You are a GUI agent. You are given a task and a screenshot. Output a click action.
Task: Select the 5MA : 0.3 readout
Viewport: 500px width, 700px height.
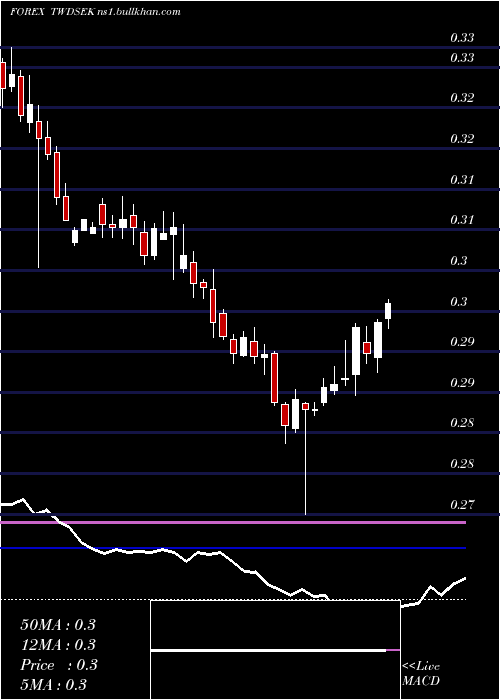(x=54, y=684)
